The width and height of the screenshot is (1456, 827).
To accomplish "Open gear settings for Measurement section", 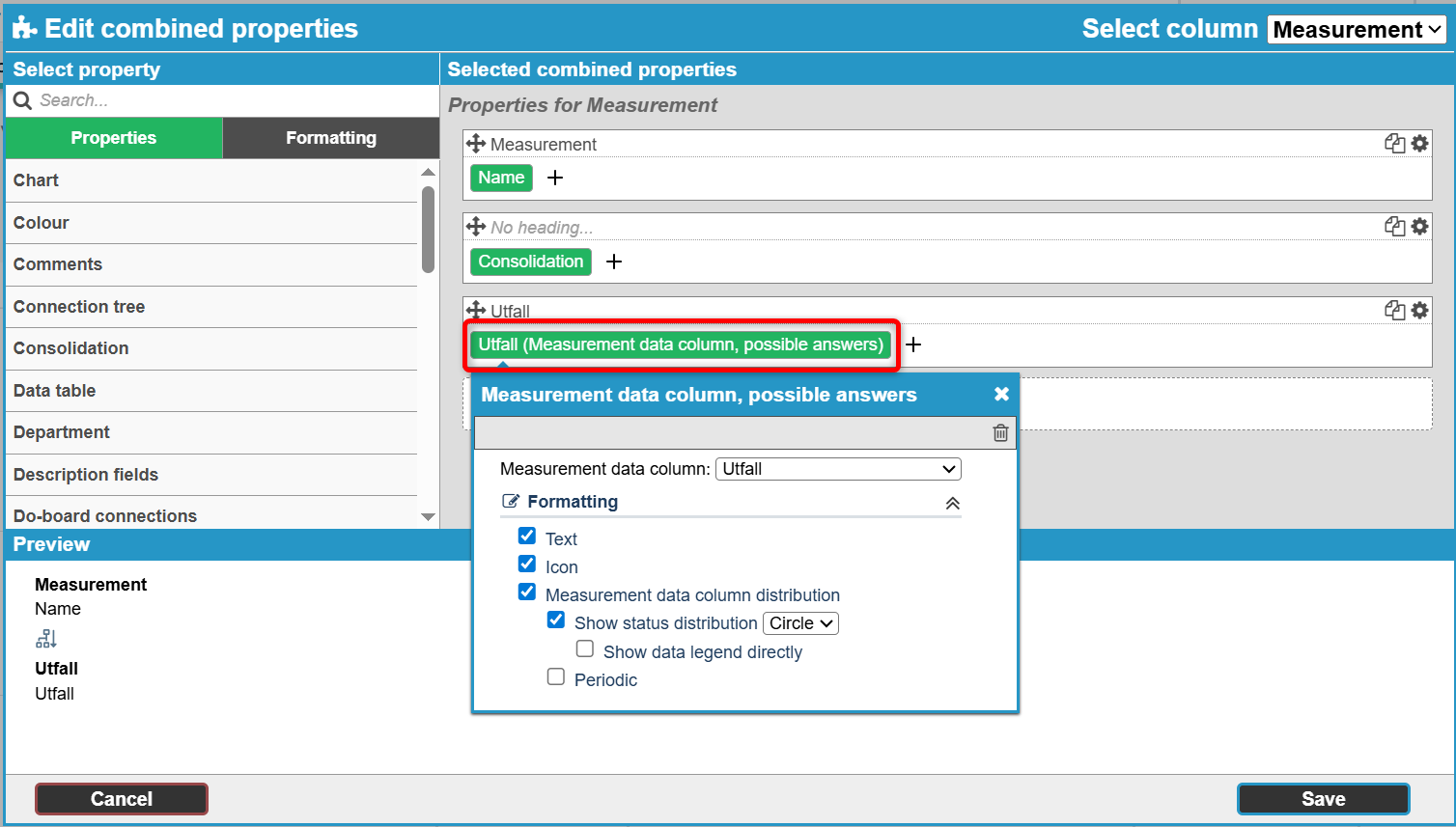I will click(x=1419, y=143).
